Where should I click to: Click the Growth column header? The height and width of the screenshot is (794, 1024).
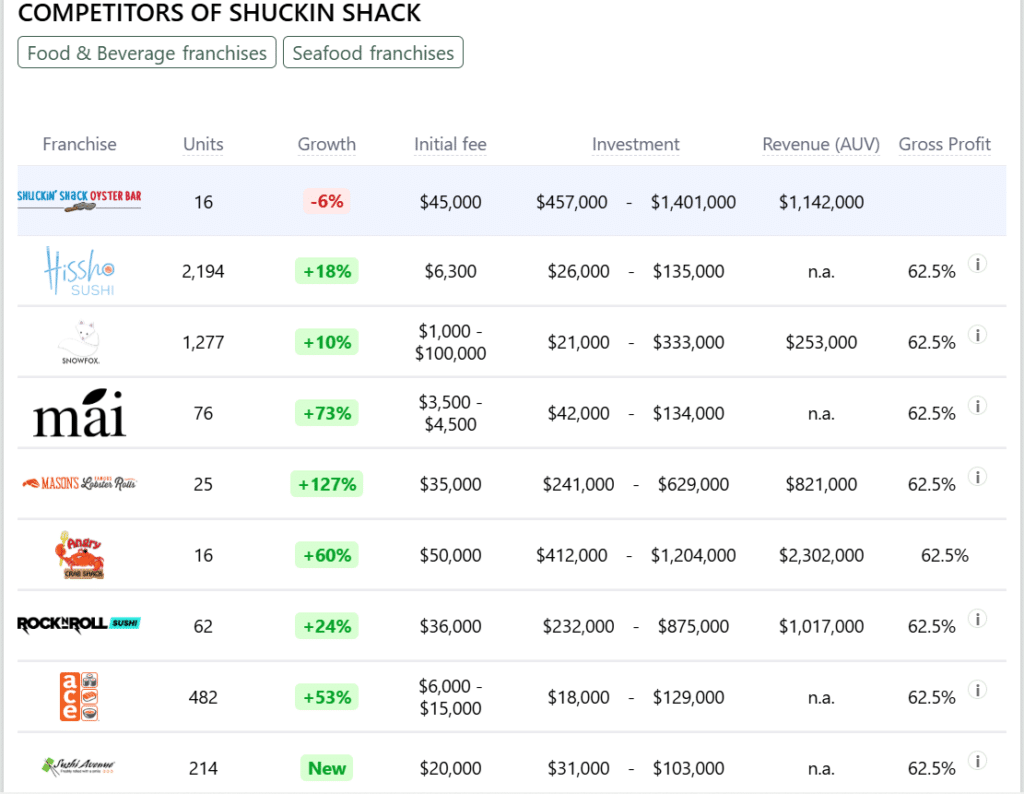(327, 144)
